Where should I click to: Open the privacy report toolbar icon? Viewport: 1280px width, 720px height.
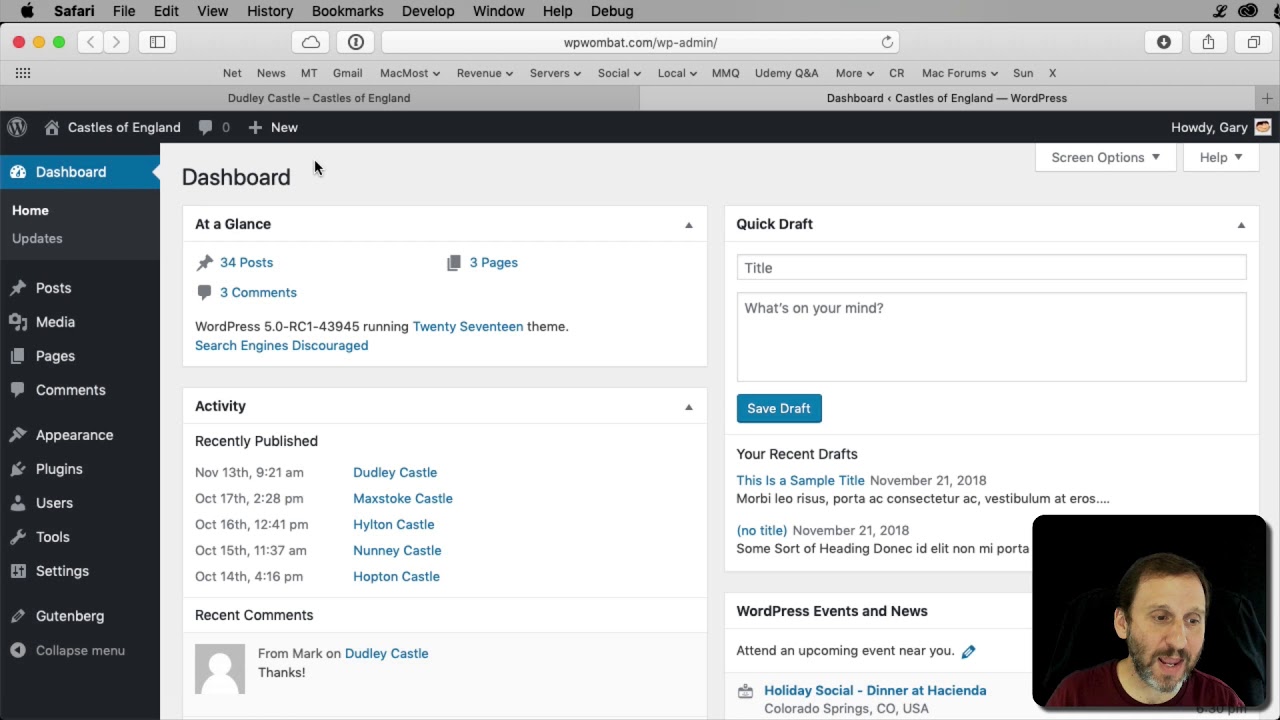click(x=356, y=42)
